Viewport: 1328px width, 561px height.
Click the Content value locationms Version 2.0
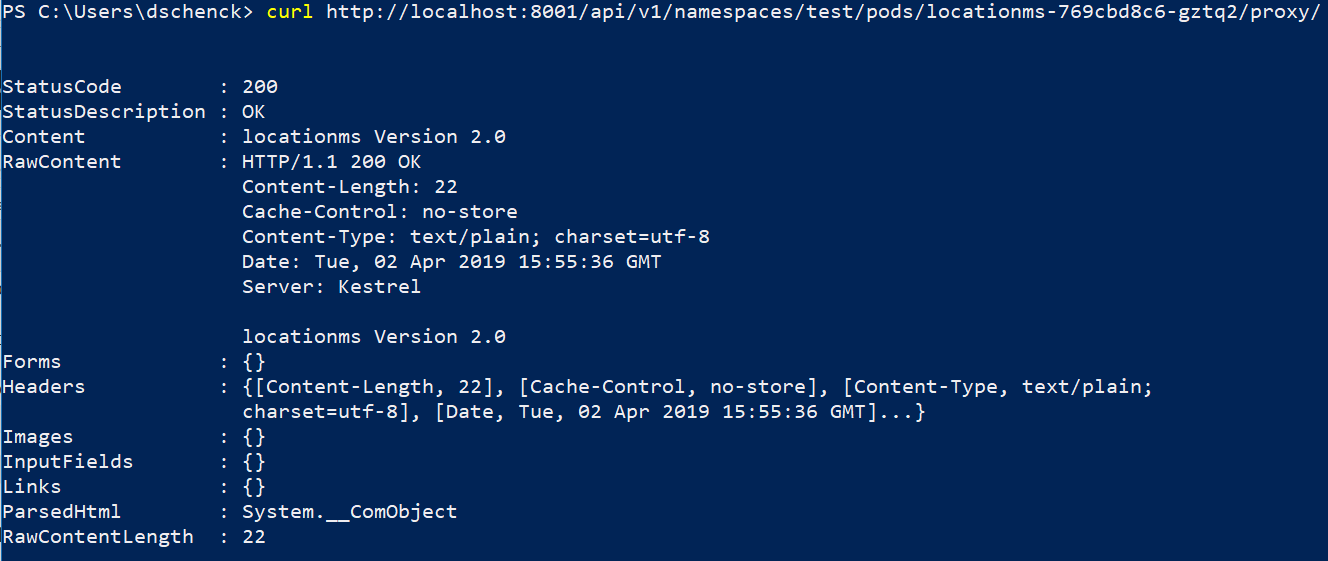click(374, 137)
